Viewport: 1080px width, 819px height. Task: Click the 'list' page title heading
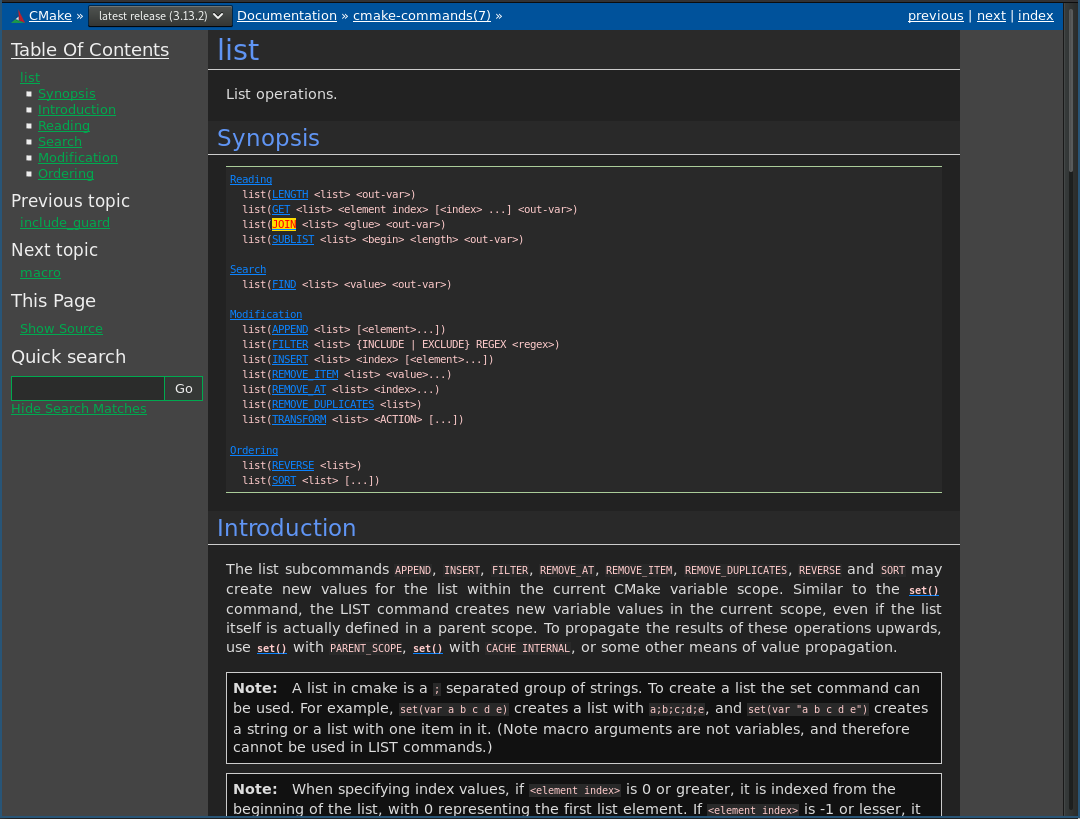click(x=238, y=50)
